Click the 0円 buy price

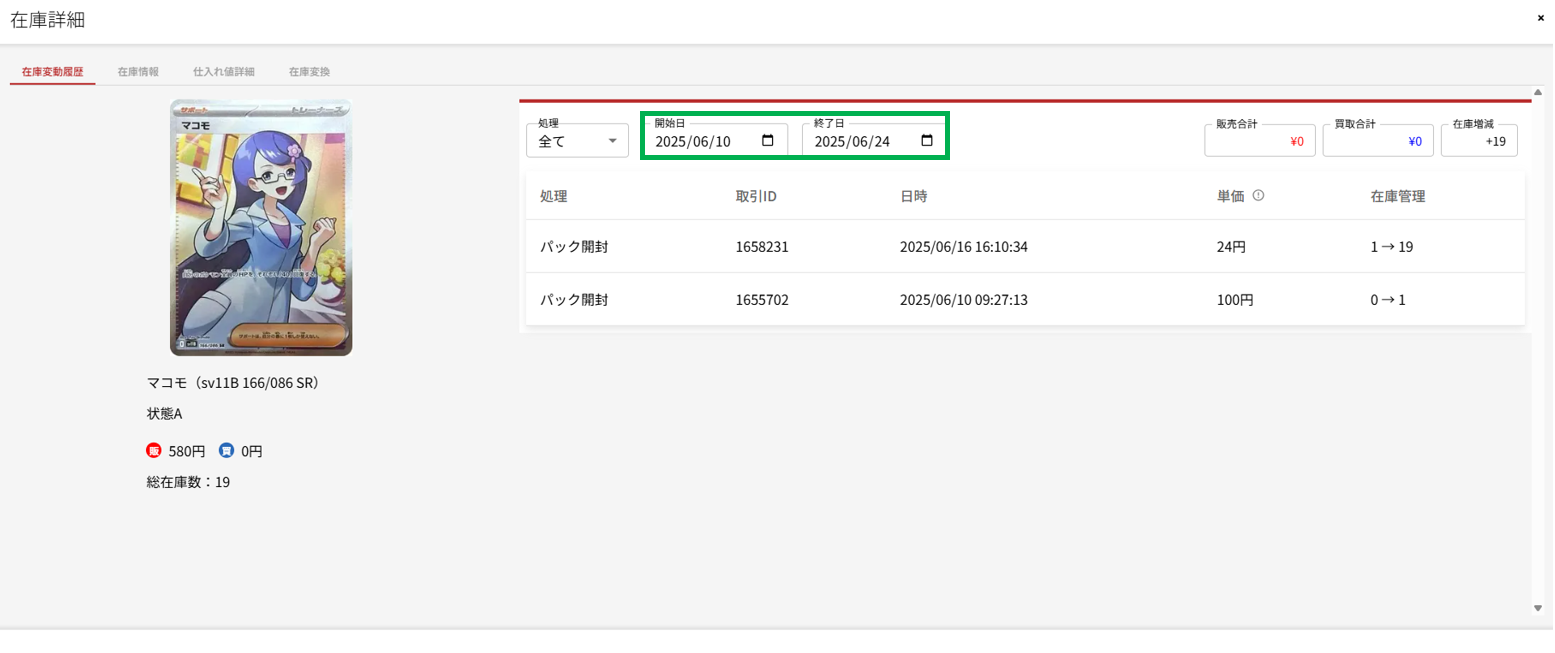click(252, 451)
